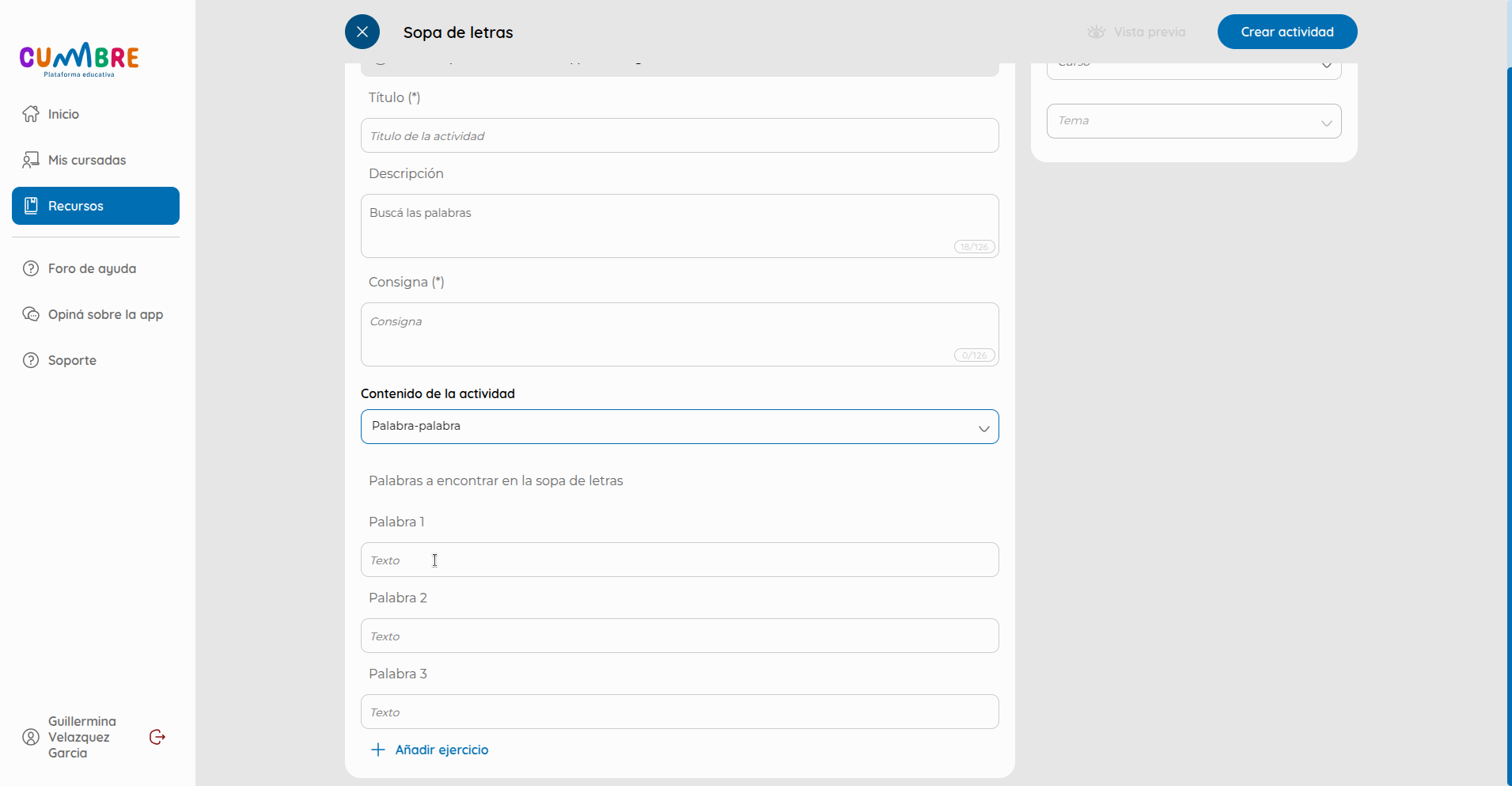This screenshot has width=1512, height=786.
Task: Open Mis cursadas from sidebar
Action: pyautogui.click(x=96, y=160)
